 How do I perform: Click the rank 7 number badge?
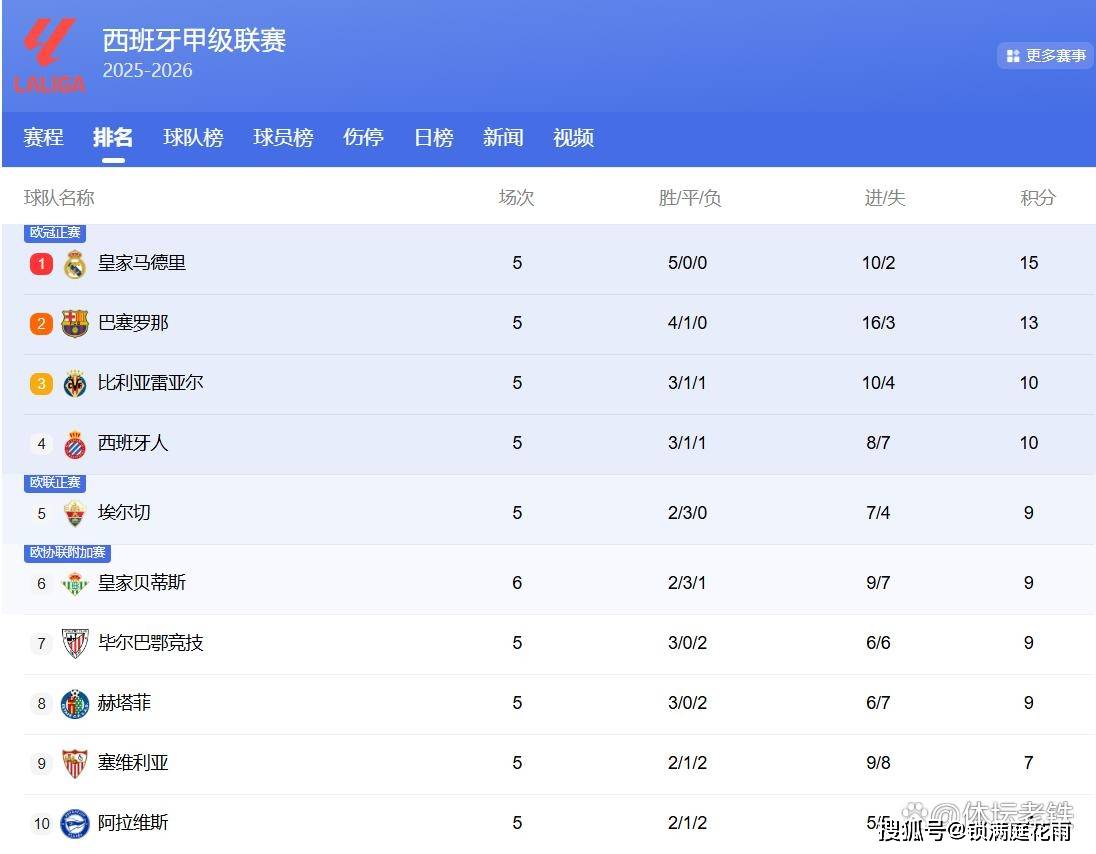(x=41, y=644)
